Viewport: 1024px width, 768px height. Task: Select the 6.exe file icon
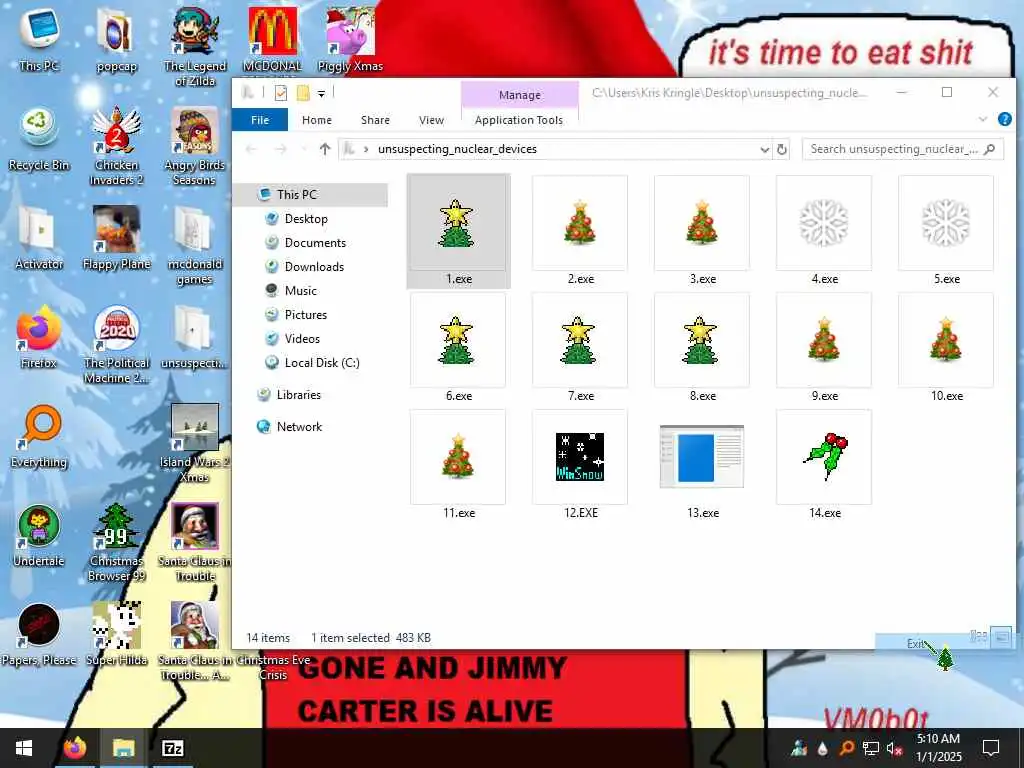coord(458,347)
